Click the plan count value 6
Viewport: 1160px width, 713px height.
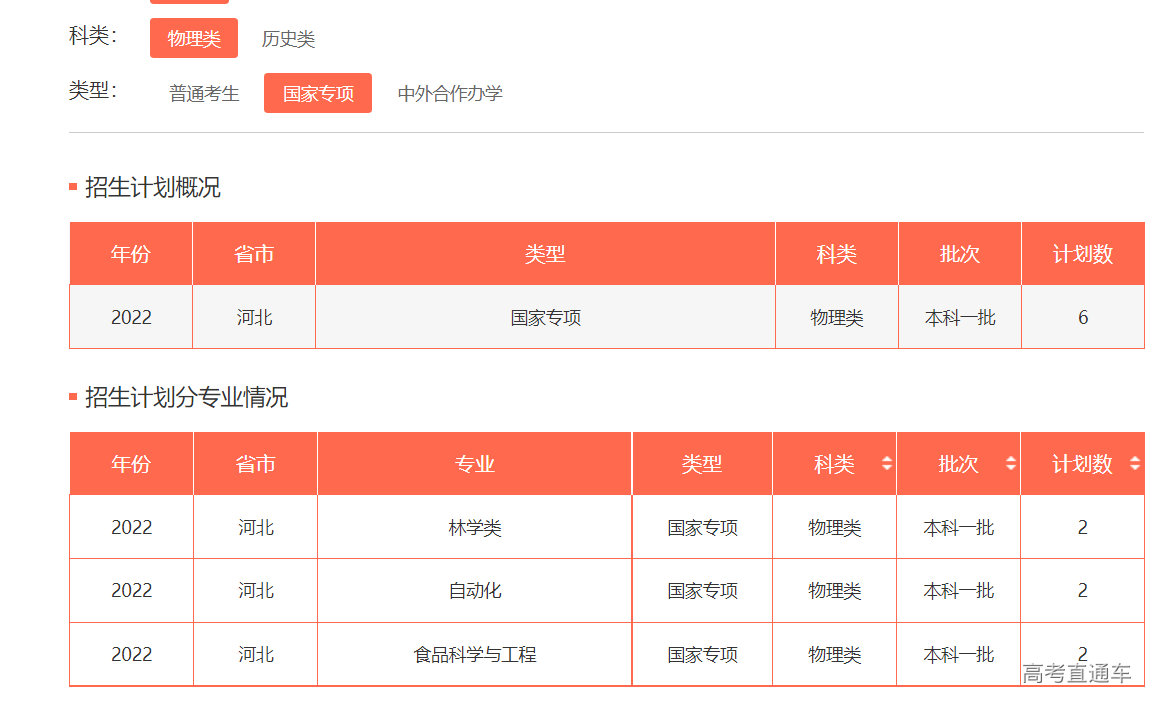1082,316
